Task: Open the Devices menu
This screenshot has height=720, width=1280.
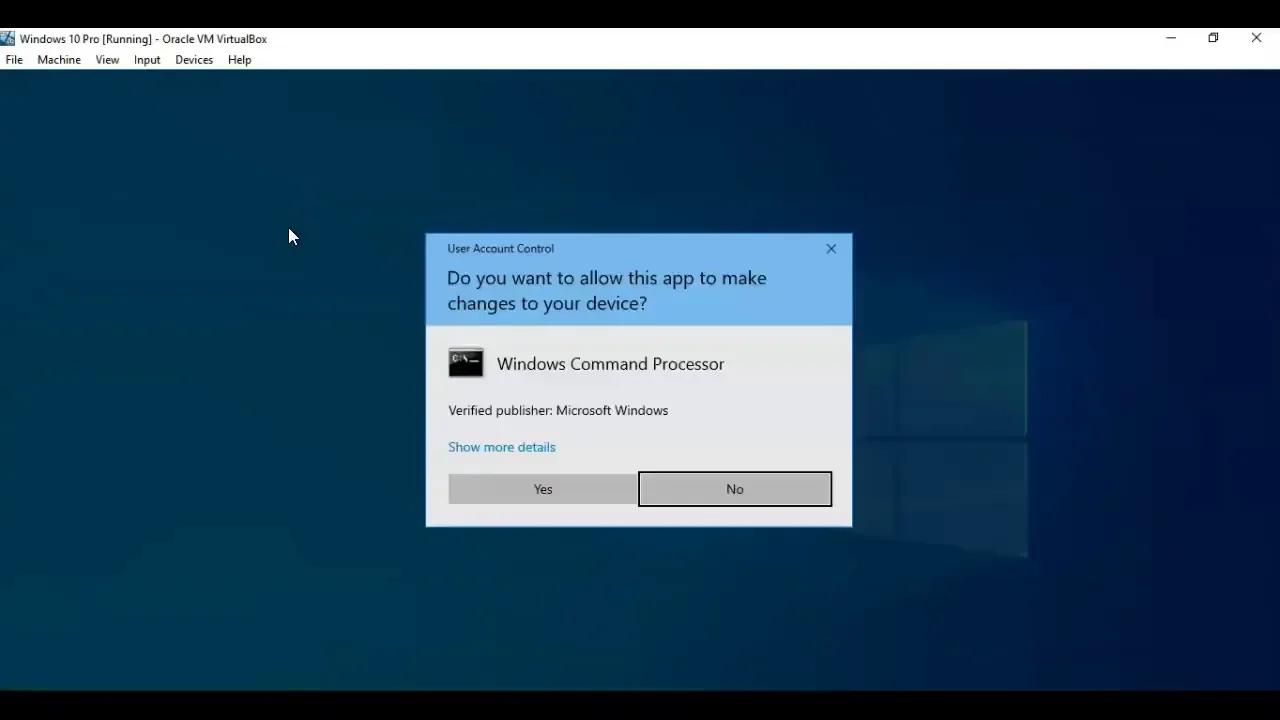Action: 193,60
